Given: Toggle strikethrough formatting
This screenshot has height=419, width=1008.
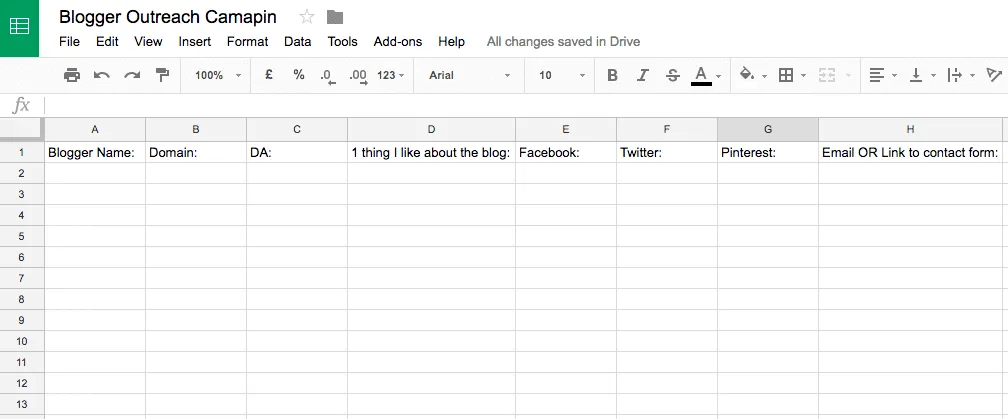Looking at the screenshot, I should click(672, 75).
